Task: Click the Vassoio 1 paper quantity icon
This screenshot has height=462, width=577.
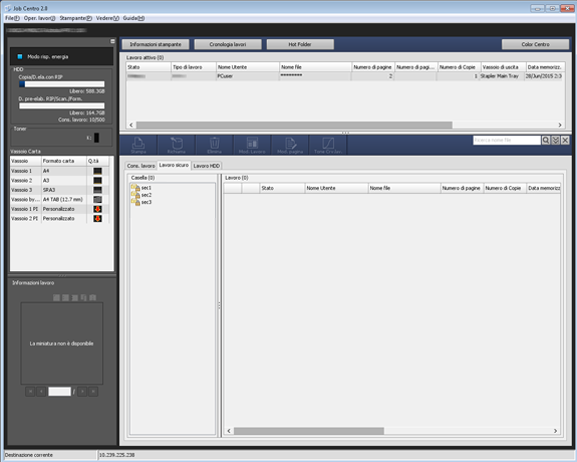Action: tap(98, 171)
